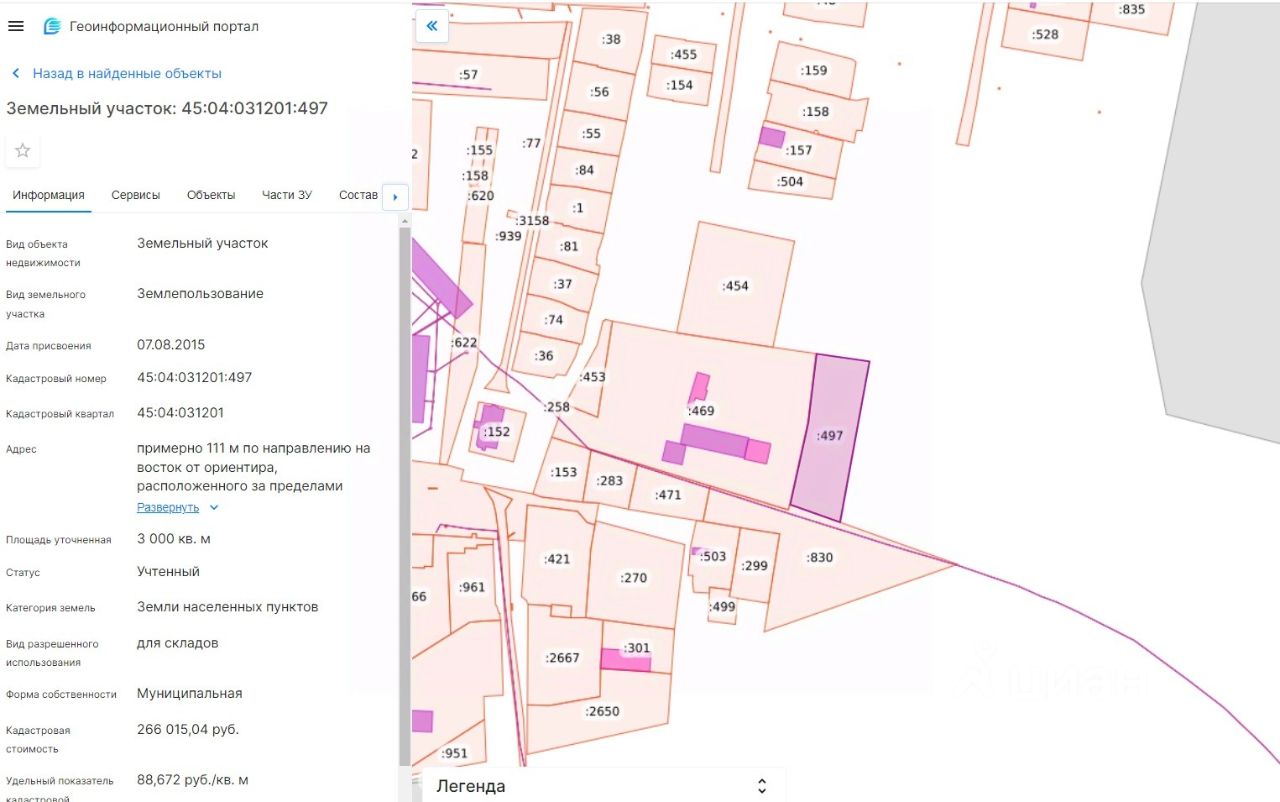Image resolution: width=1280 pixels, height=802 pixels.
Task: Select parcel :38 on the map
Action: pos(611,40)
